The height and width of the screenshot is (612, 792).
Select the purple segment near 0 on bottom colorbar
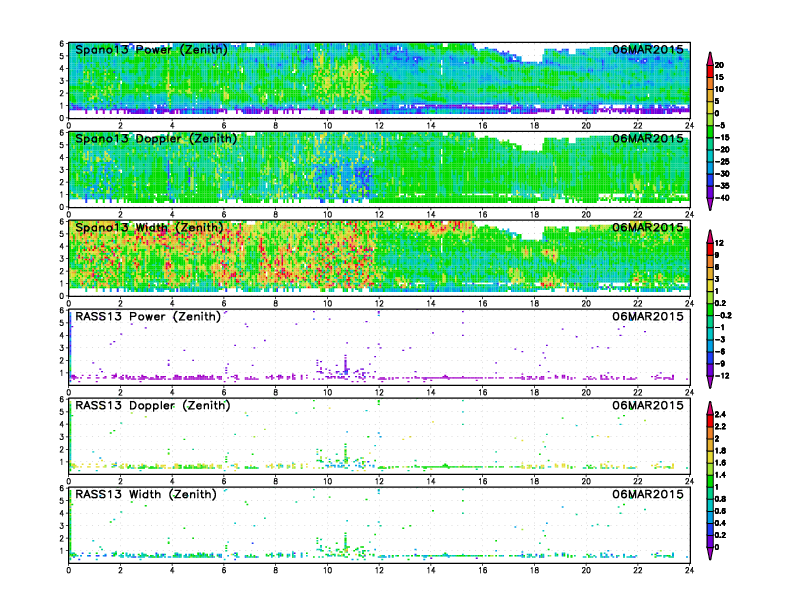pyautogui.click(x=710, y=541)
